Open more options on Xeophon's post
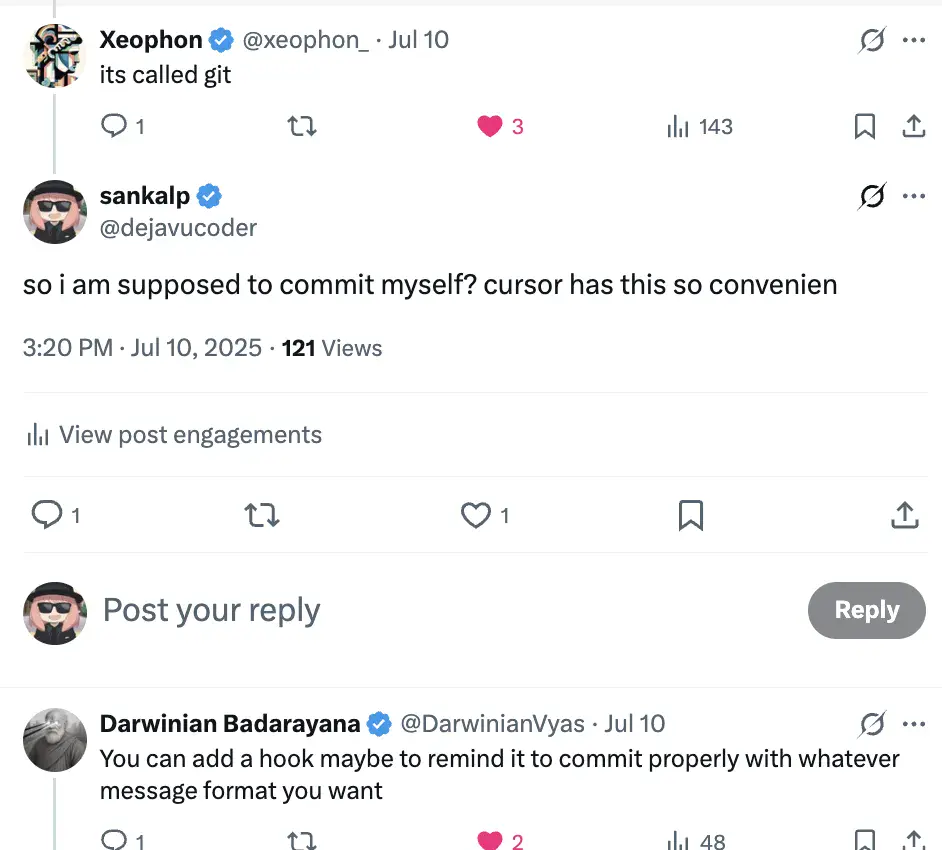 point(913,41)
